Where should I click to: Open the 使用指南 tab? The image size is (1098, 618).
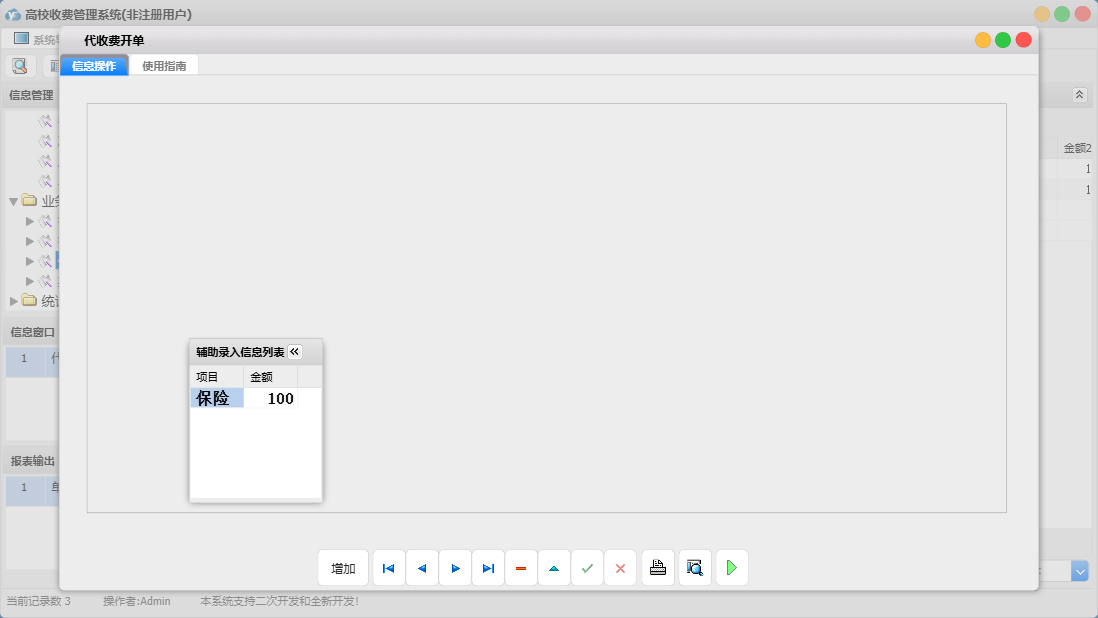pyautogui.click(x=164, y=66)
